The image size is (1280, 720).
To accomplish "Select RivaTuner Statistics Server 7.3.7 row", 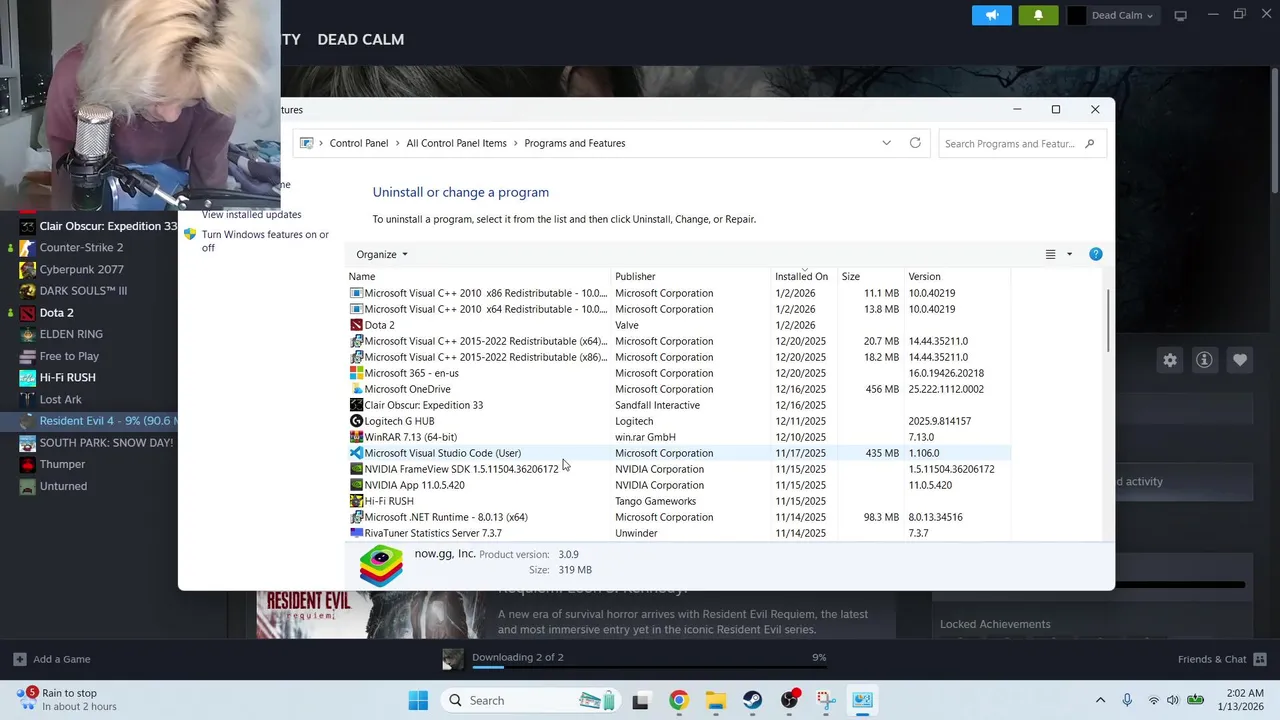I will [679, 533].
